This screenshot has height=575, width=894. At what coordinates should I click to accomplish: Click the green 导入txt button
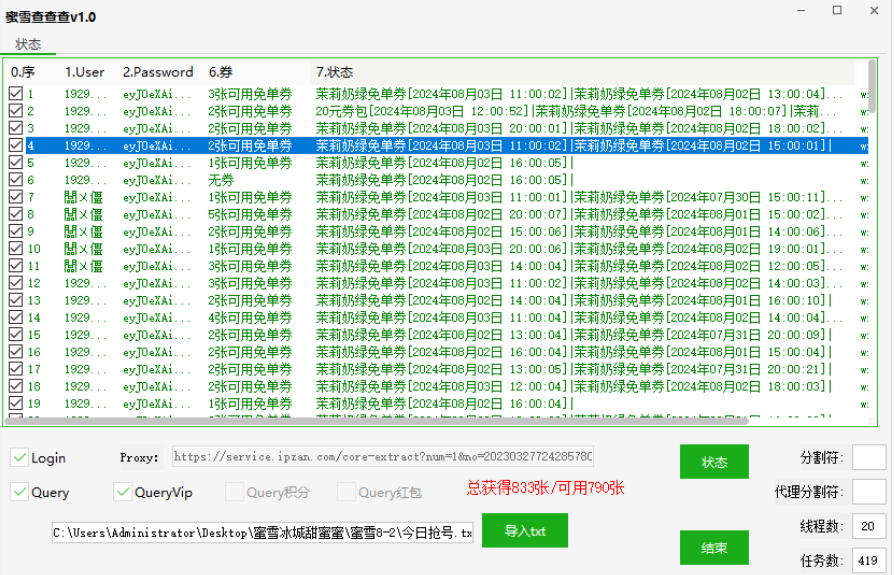[x=524, y=530]
